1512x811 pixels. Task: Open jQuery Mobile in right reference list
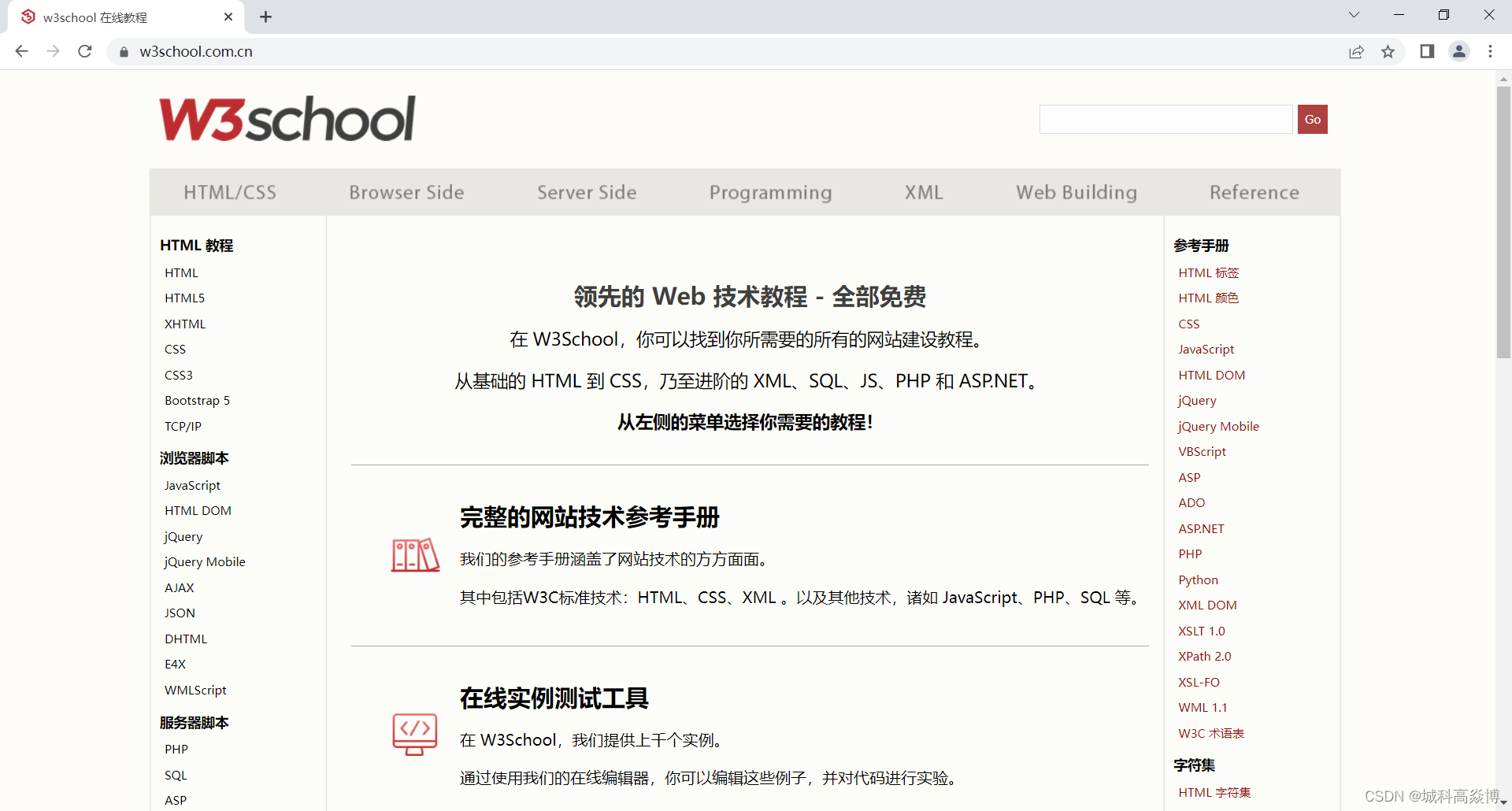click(1218, 426)
